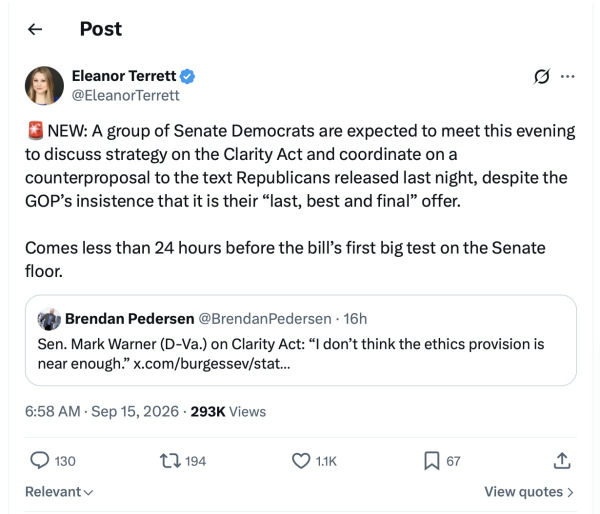The image size is (600, 514).
Task: Click the chevron beside View quotes
Action: [x=570, y=492]
